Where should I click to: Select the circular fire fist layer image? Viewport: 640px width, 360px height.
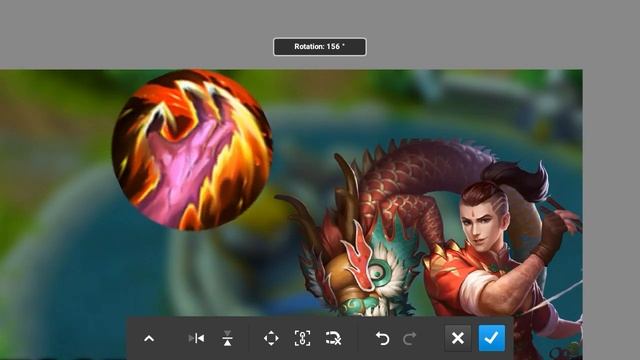point(192,150)
